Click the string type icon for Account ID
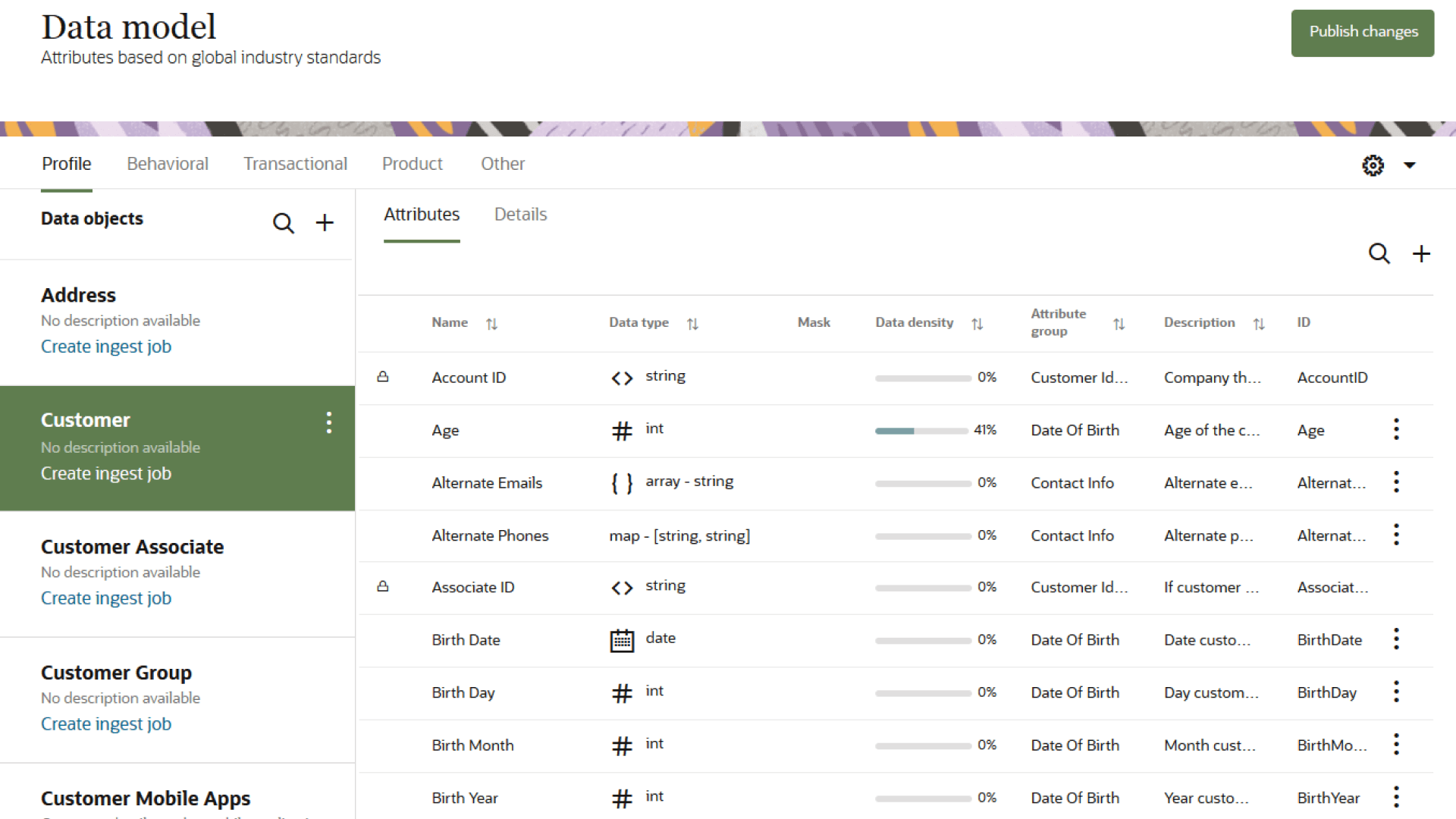Image resolution: width=1456 pixels, height=819 pixels. 622,378
